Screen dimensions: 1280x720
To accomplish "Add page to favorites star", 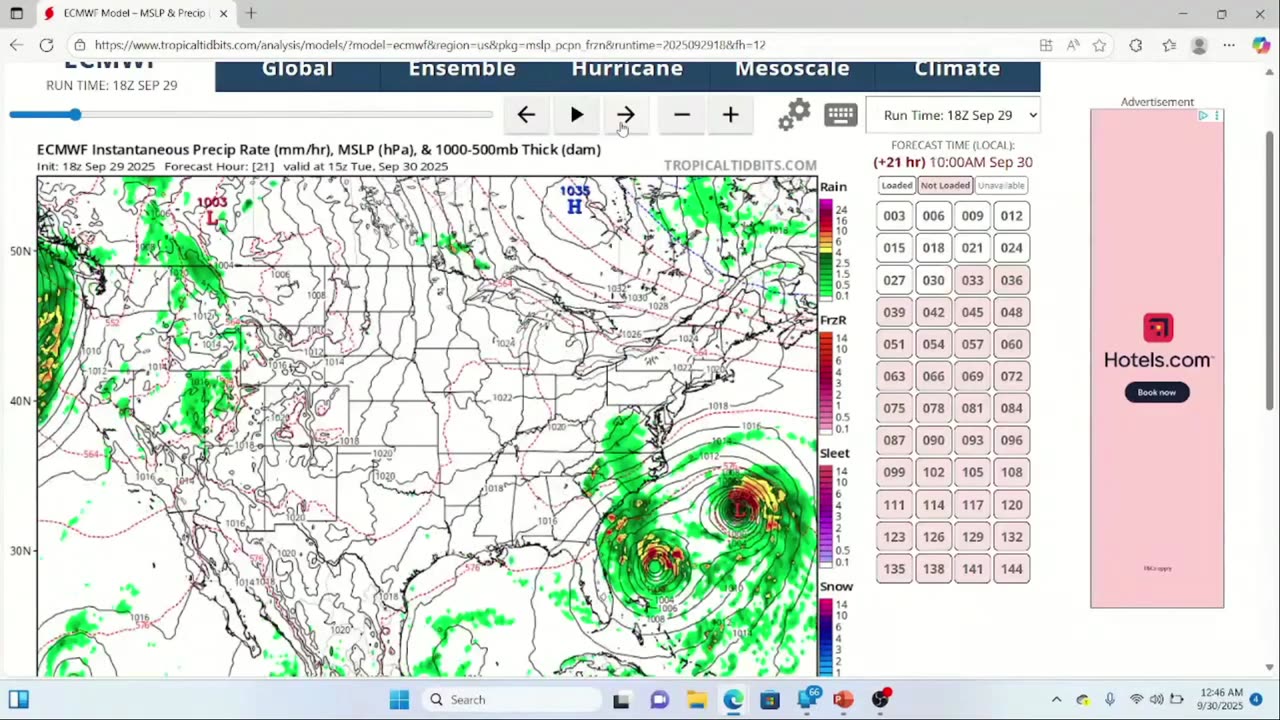I will click(x=1100, y=45).
